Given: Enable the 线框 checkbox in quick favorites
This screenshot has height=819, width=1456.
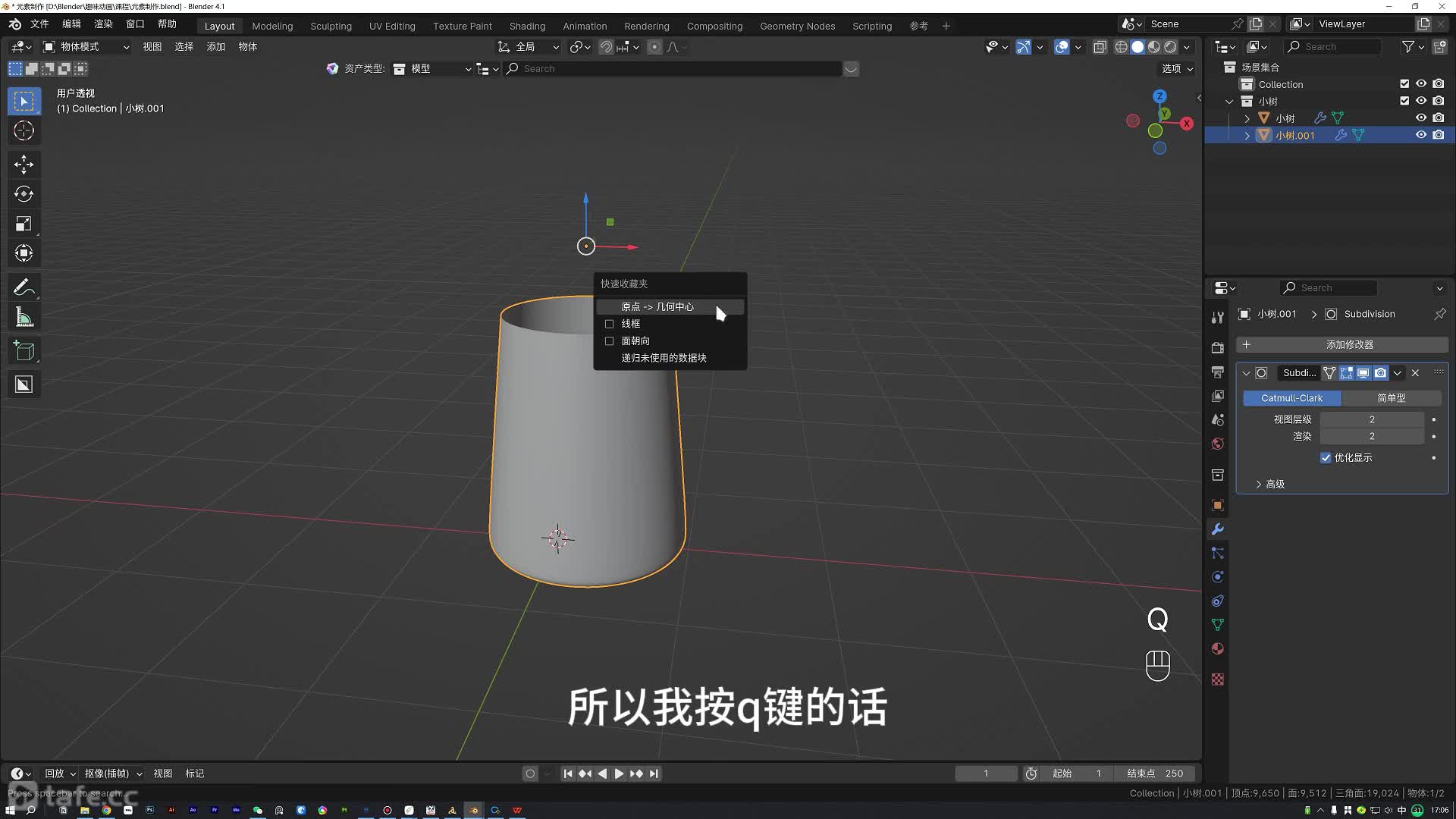Looking at the screenshot, I should [609, 324].
